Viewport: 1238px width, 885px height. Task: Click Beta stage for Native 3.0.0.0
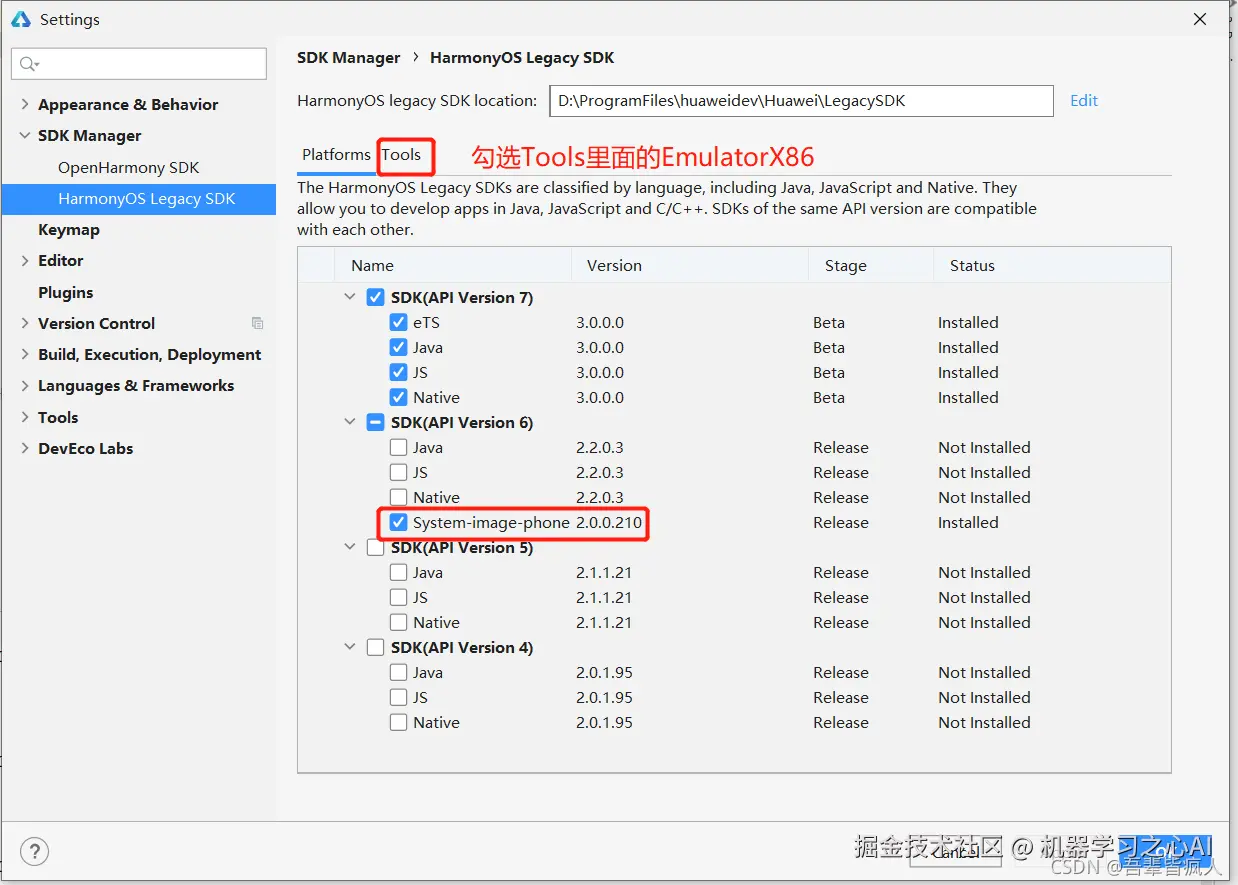click(829, 397)
